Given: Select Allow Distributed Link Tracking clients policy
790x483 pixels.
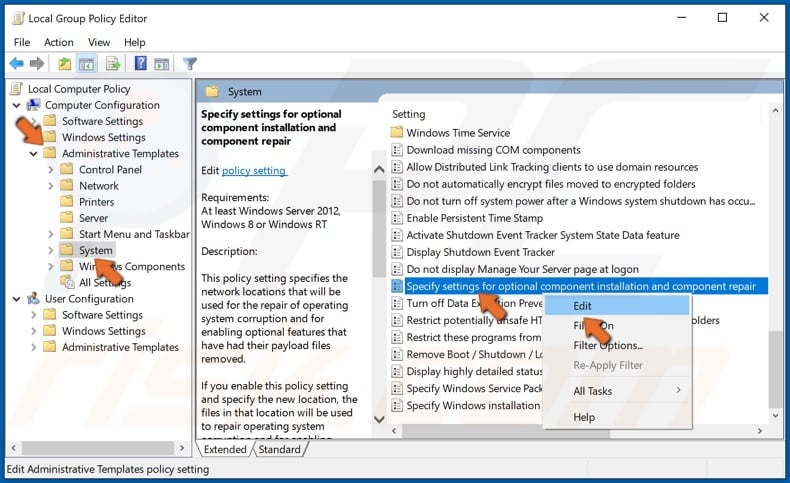Looking at the screenshot, I should 552,167.
